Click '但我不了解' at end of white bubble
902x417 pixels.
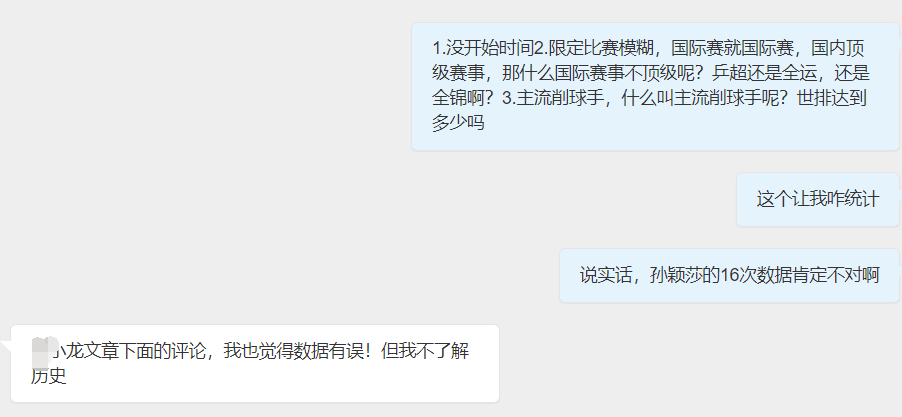click(425, 351)
